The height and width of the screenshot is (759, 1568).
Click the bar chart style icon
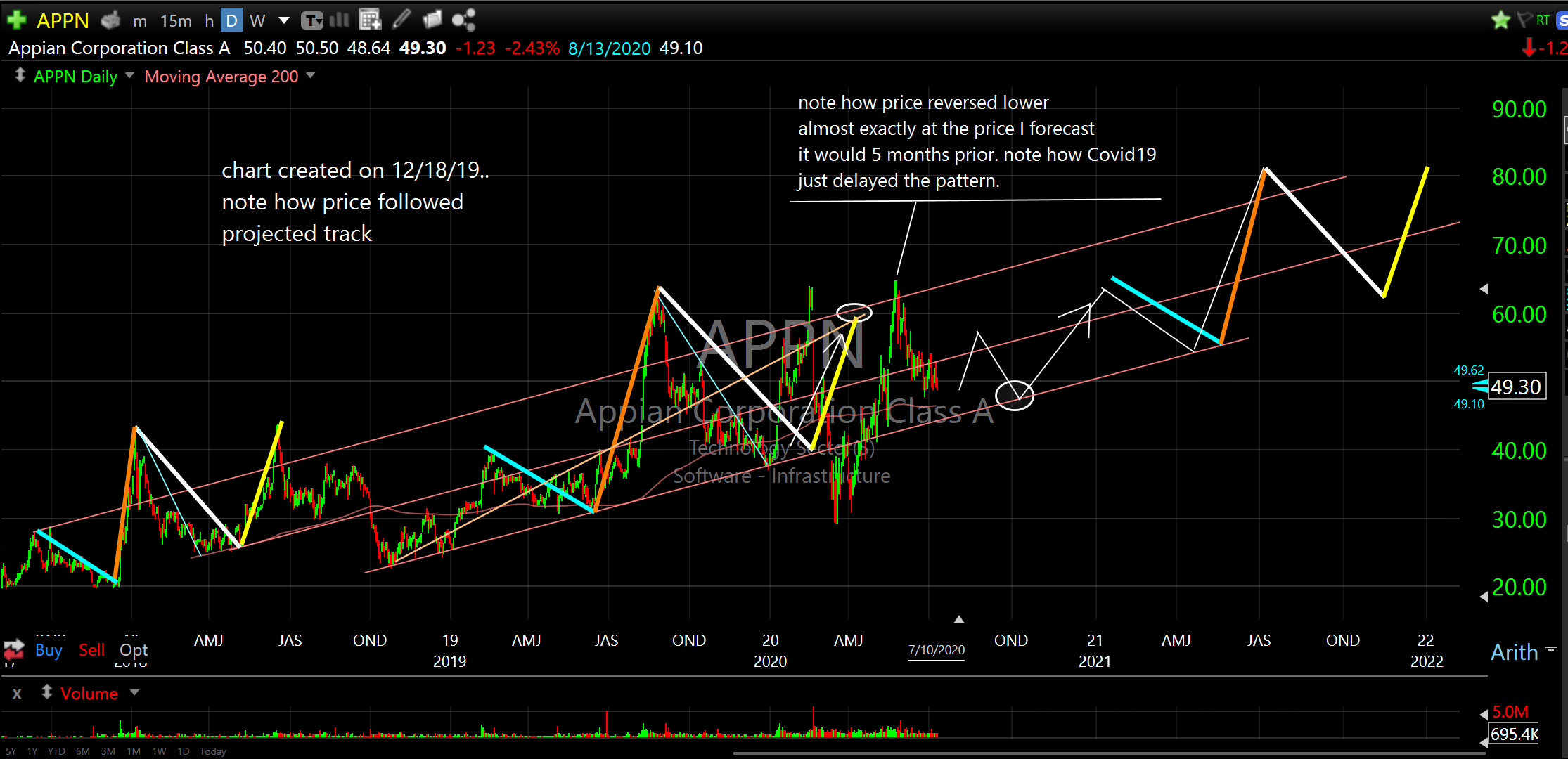coord(340,20)
